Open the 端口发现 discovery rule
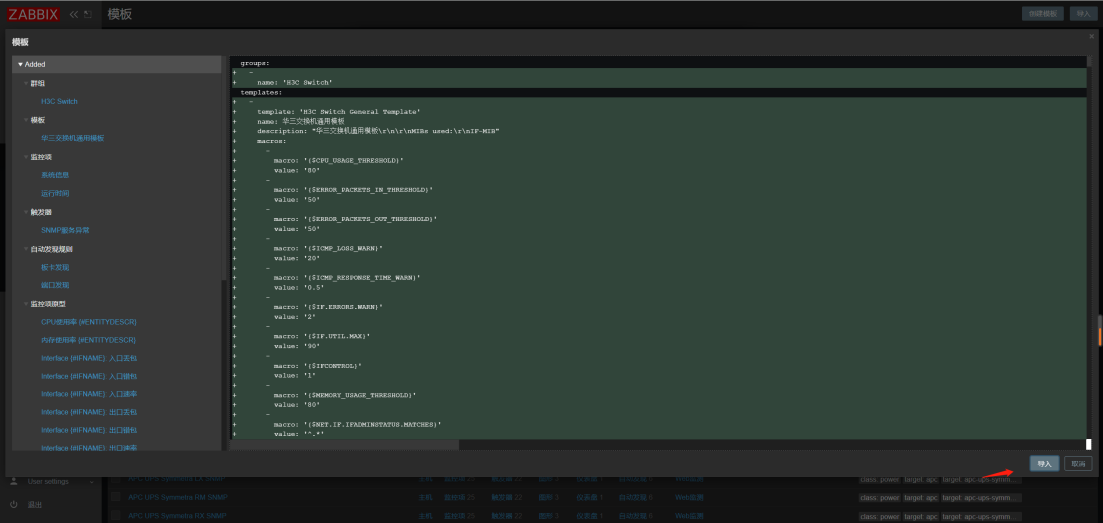 (x=55, y=285)
